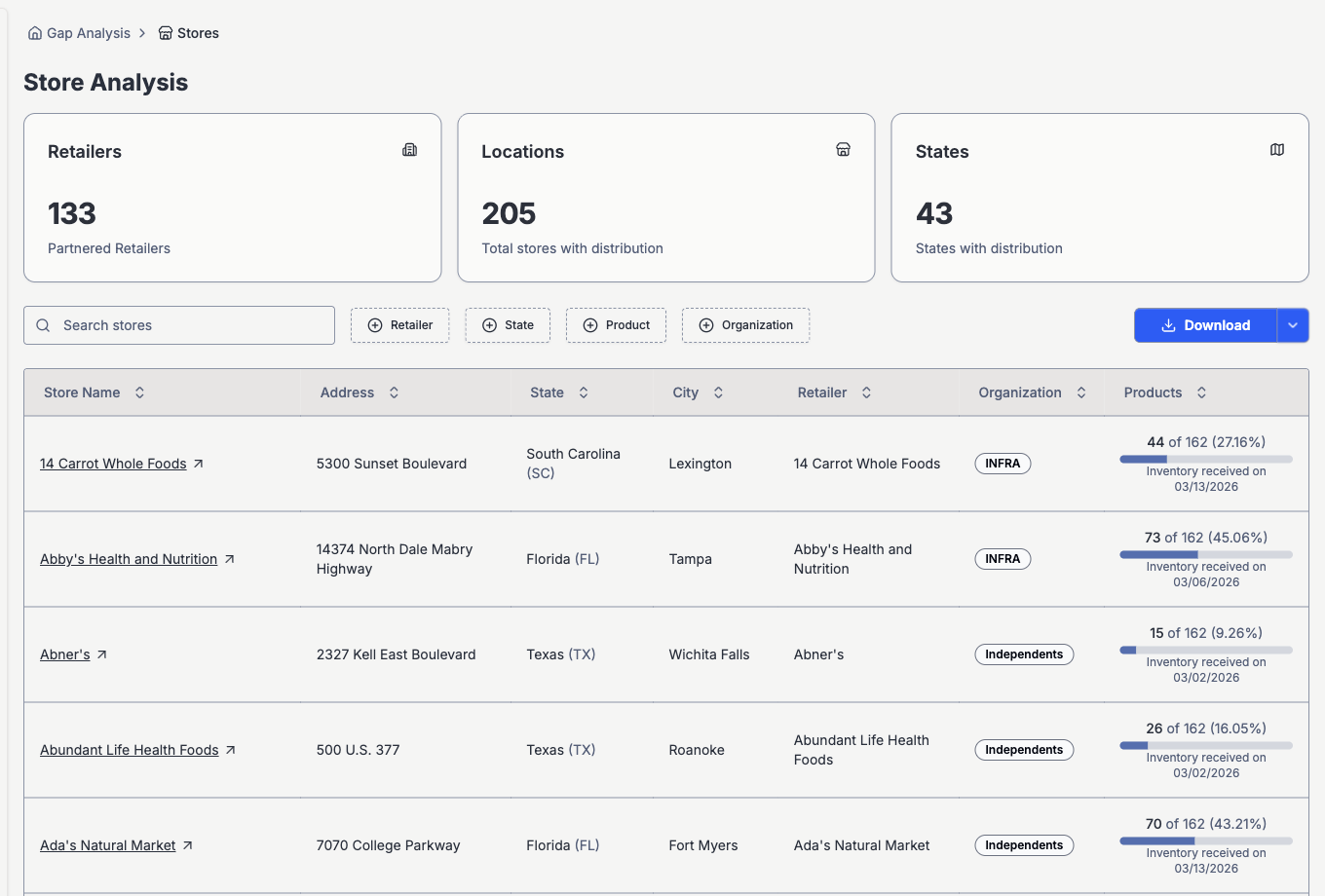Open external link arrow for Abby's Health and Nutrition
This screenshot has height=896, width=1325.
[230, 559]
